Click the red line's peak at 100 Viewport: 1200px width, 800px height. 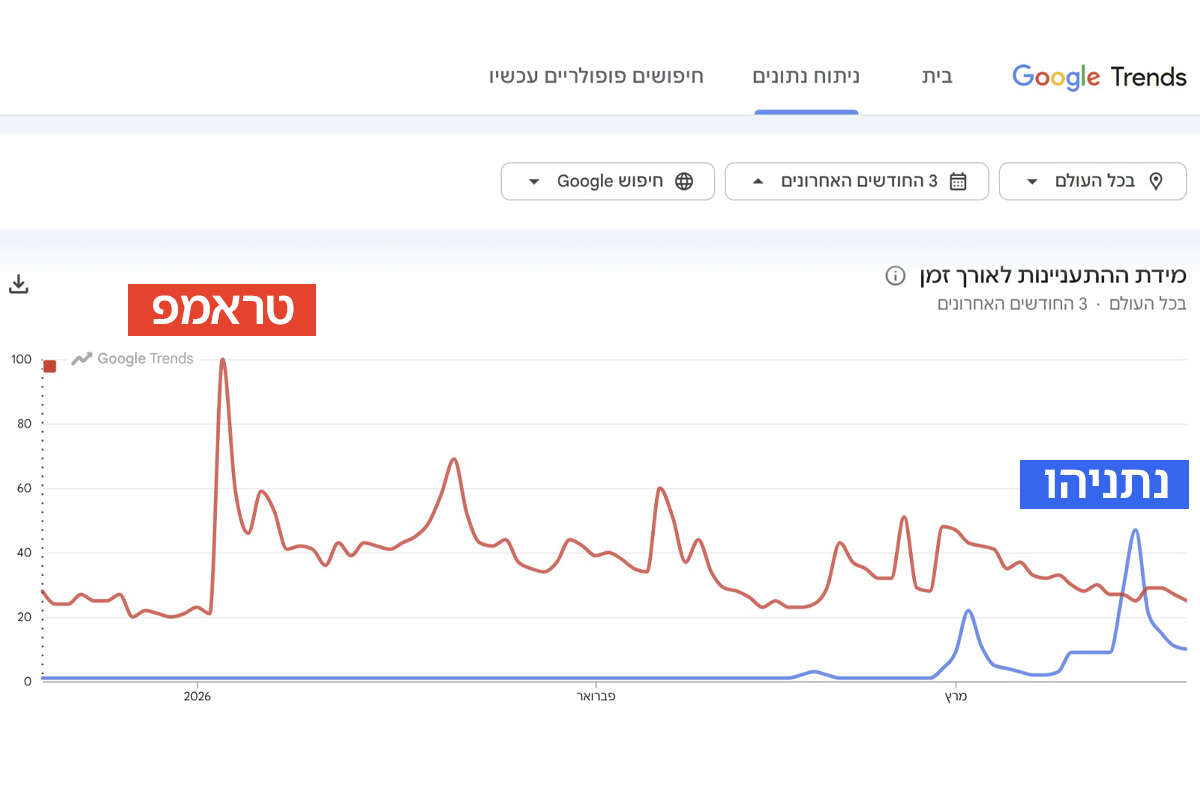click(x=222, y=360)
